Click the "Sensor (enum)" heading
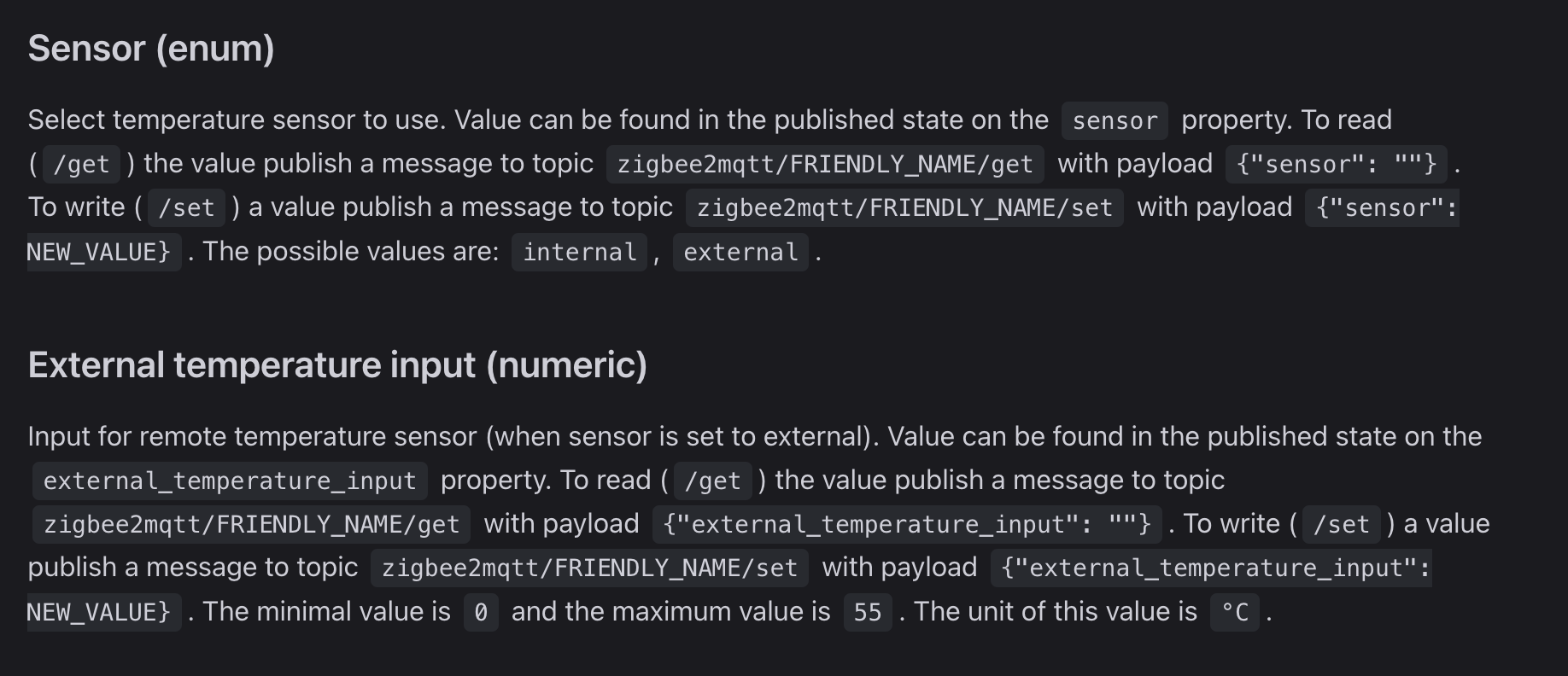This screenshot has width=1568, height=676. click(x=151, y=49)
